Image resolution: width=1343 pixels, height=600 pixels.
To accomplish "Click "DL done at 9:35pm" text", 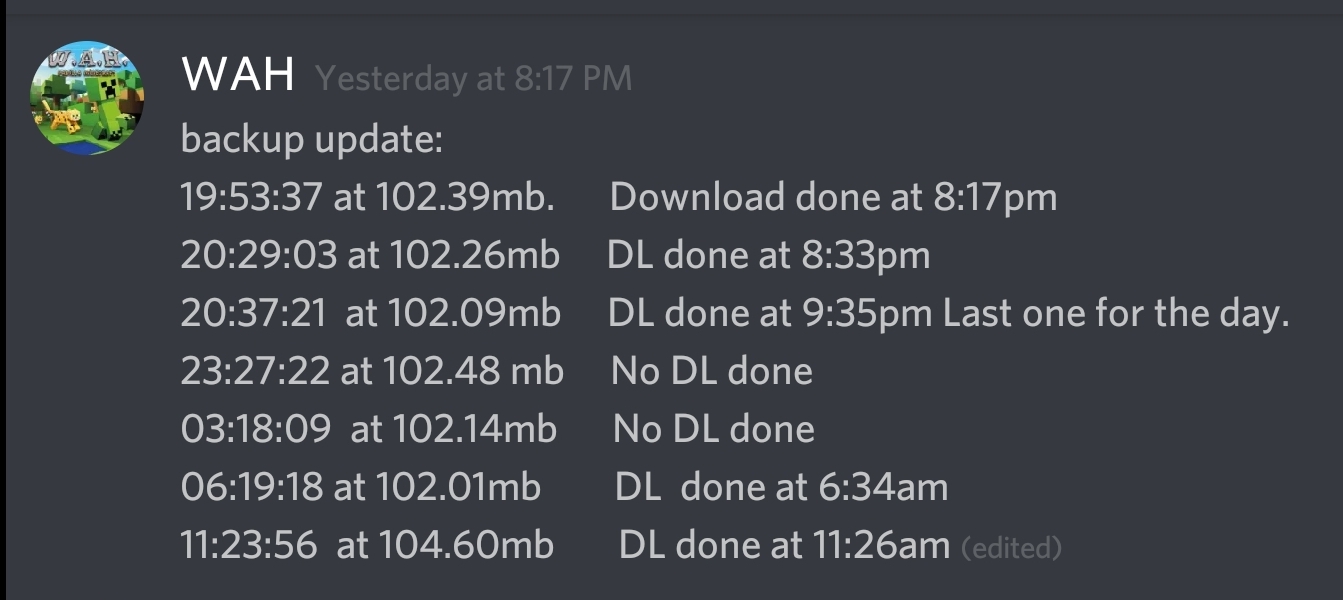I will 770,313.
